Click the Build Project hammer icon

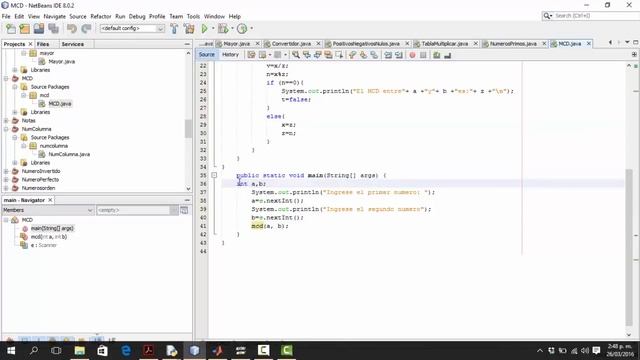point(174,29)
